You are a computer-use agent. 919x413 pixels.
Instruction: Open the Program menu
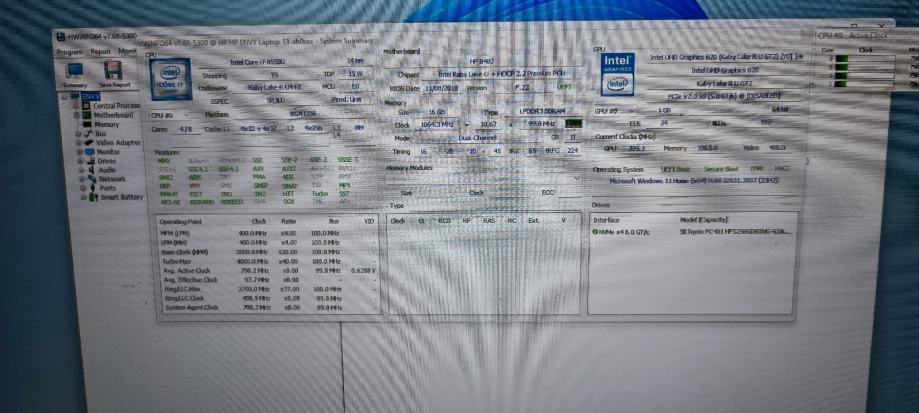(70, 52)
